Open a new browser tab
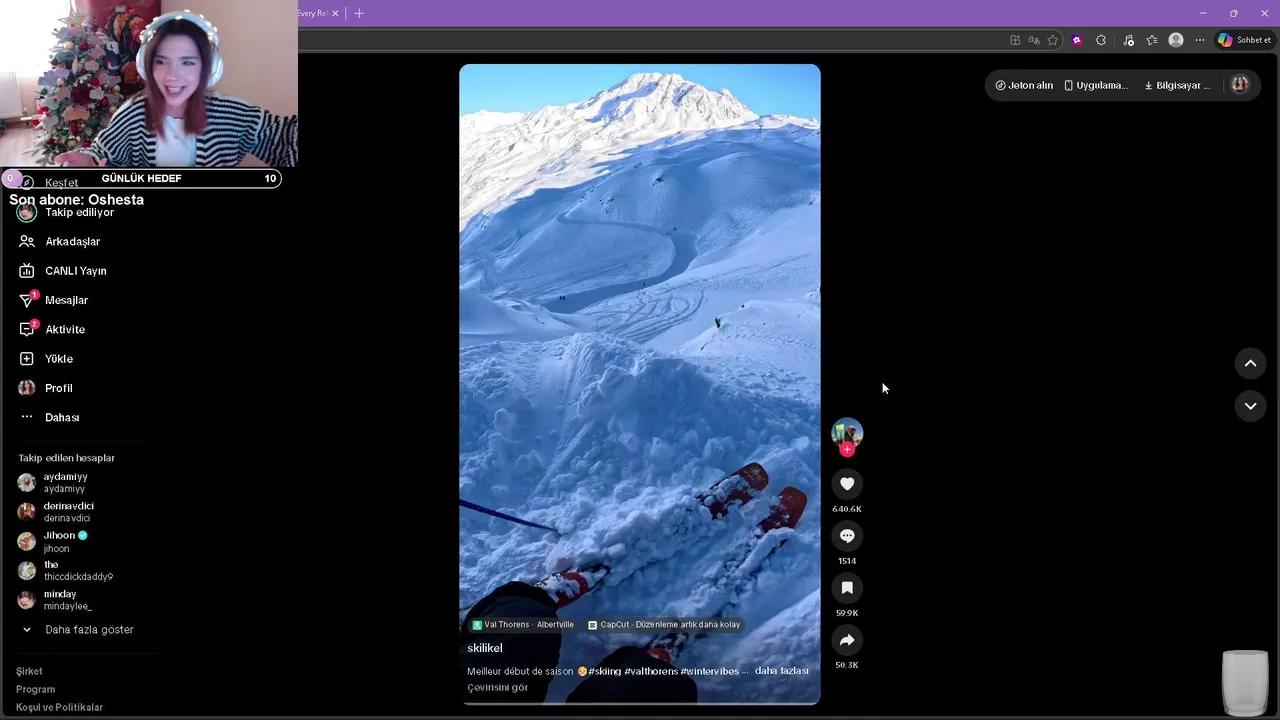Screen dimensions: 1280x720 point(359,13)
